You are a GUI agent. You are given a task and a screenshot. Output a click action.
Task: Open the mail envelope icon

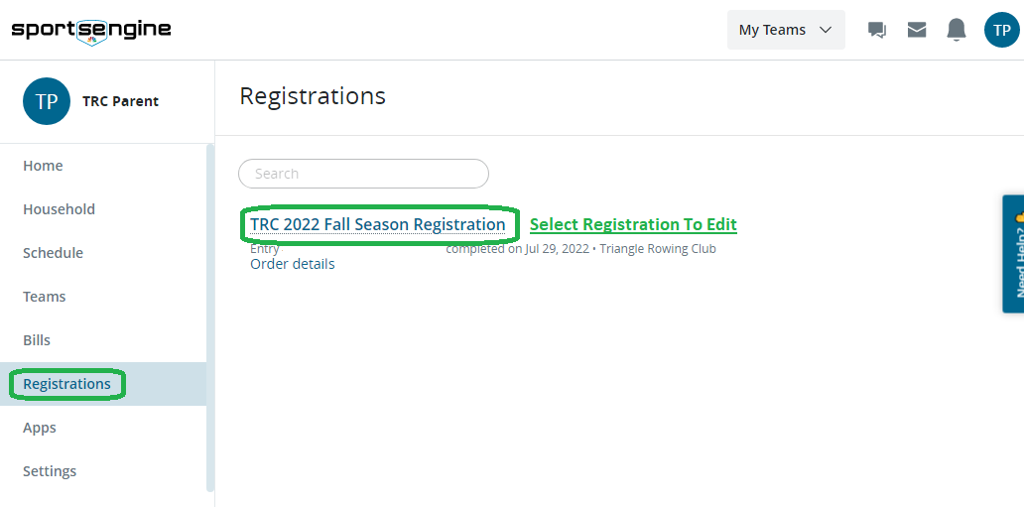tap(917, 30)
